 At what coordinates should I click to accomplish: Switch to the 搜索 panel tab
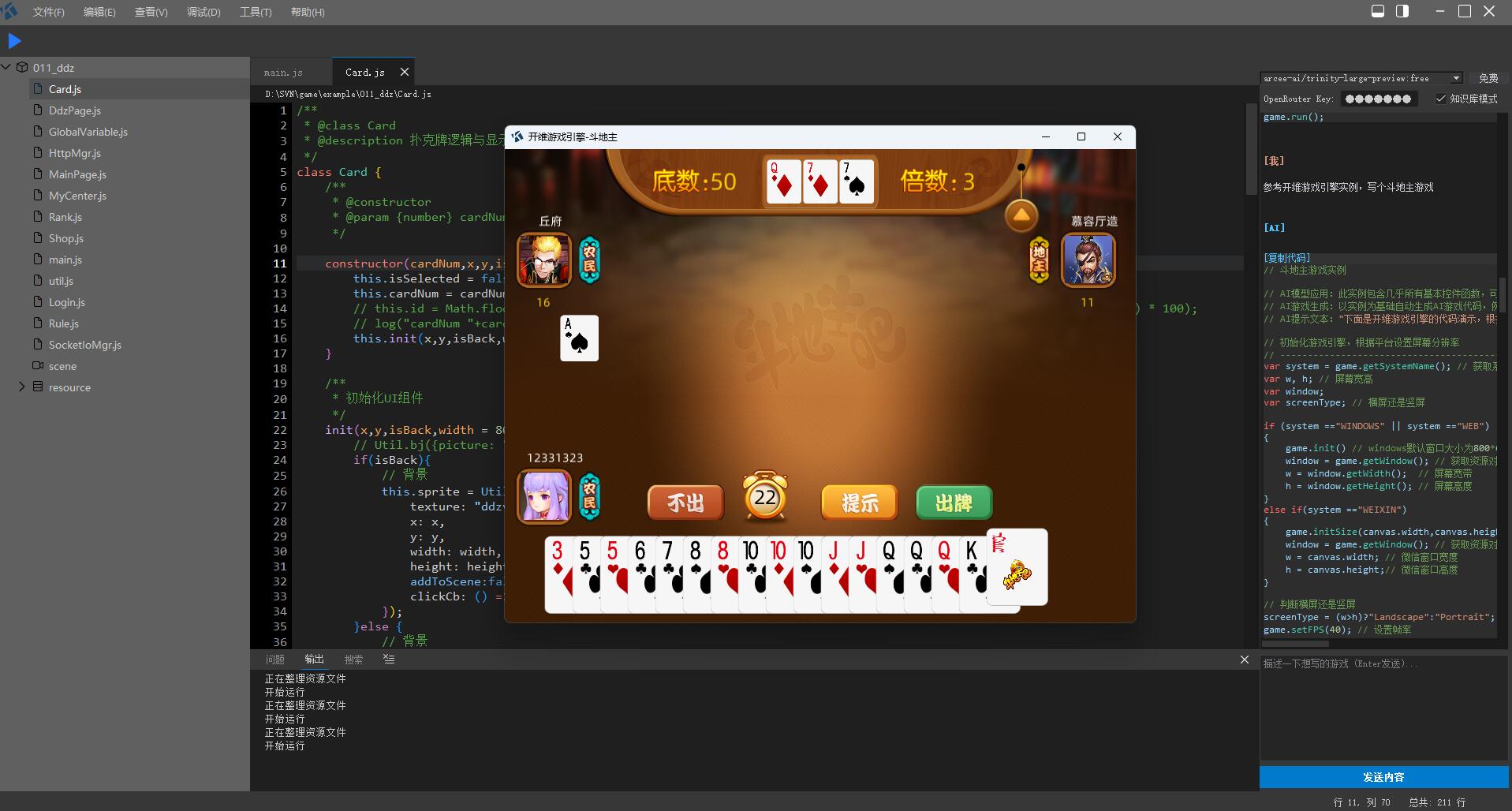[x=353, y=660]
